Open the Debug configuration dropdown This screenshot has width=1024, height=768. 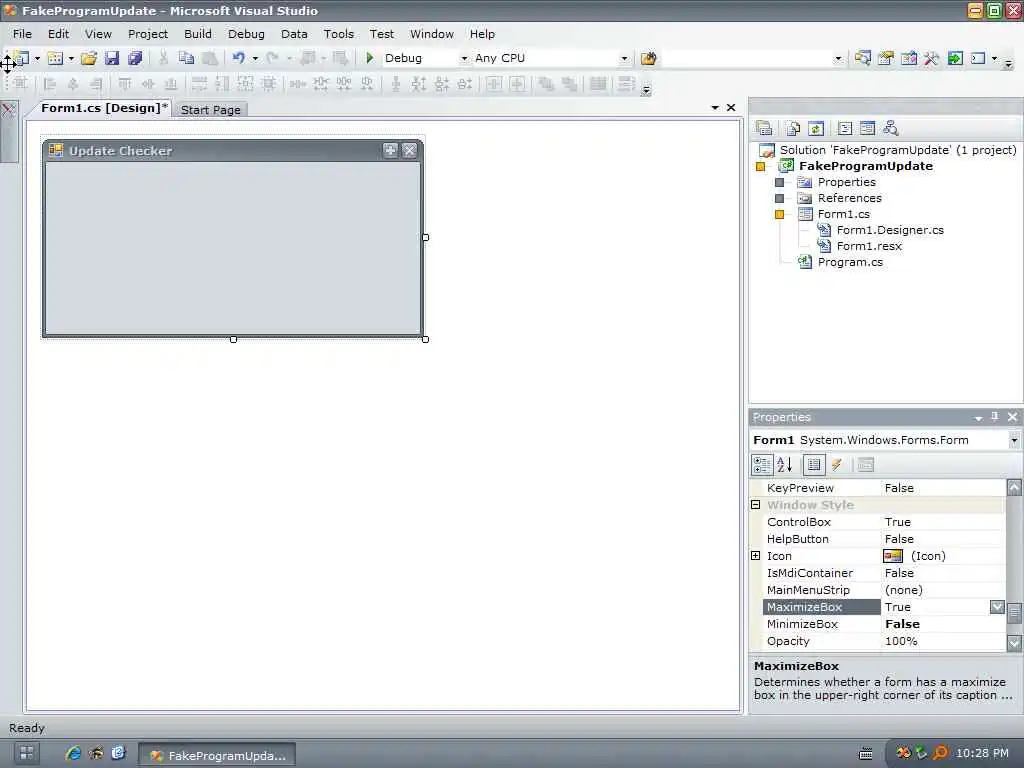464,58
